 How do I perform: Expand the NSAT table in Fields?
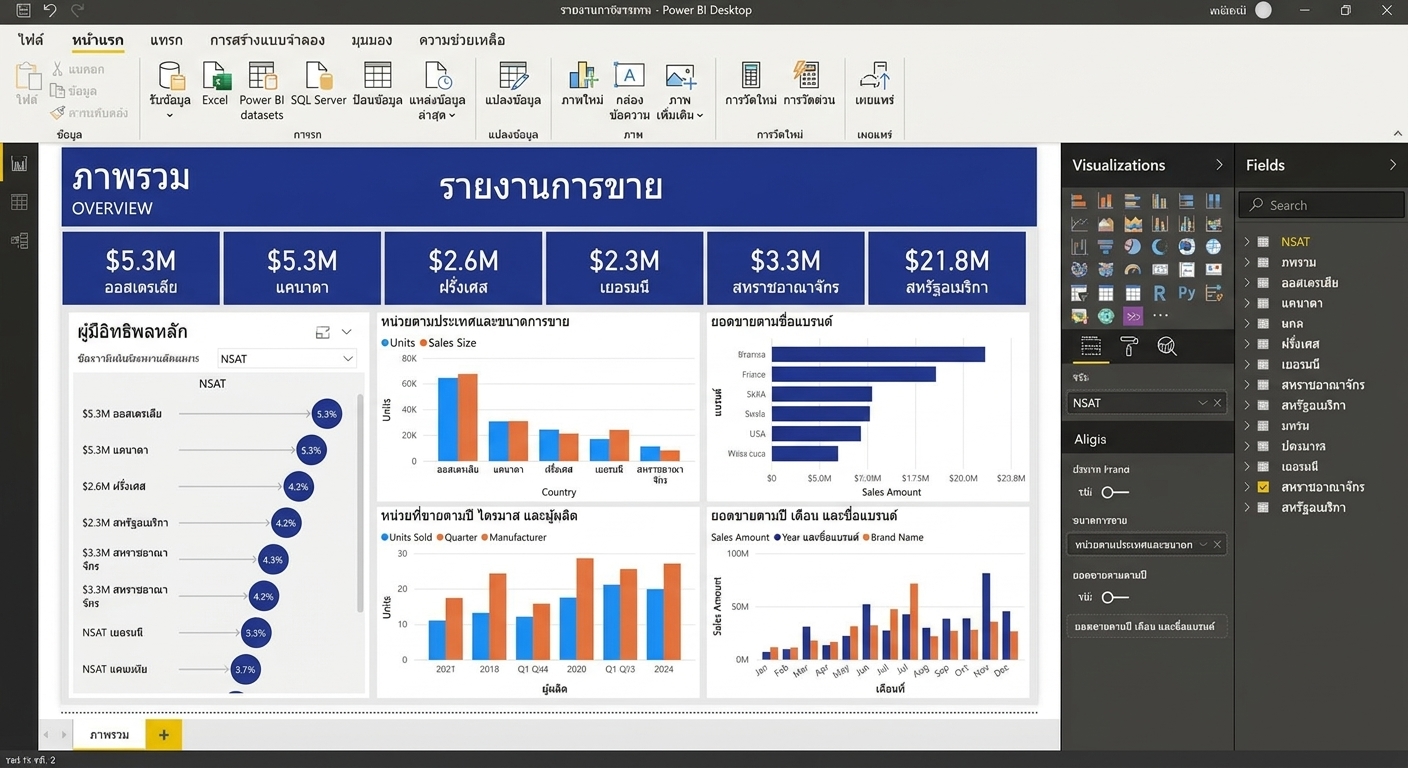tap(1247, 242)
